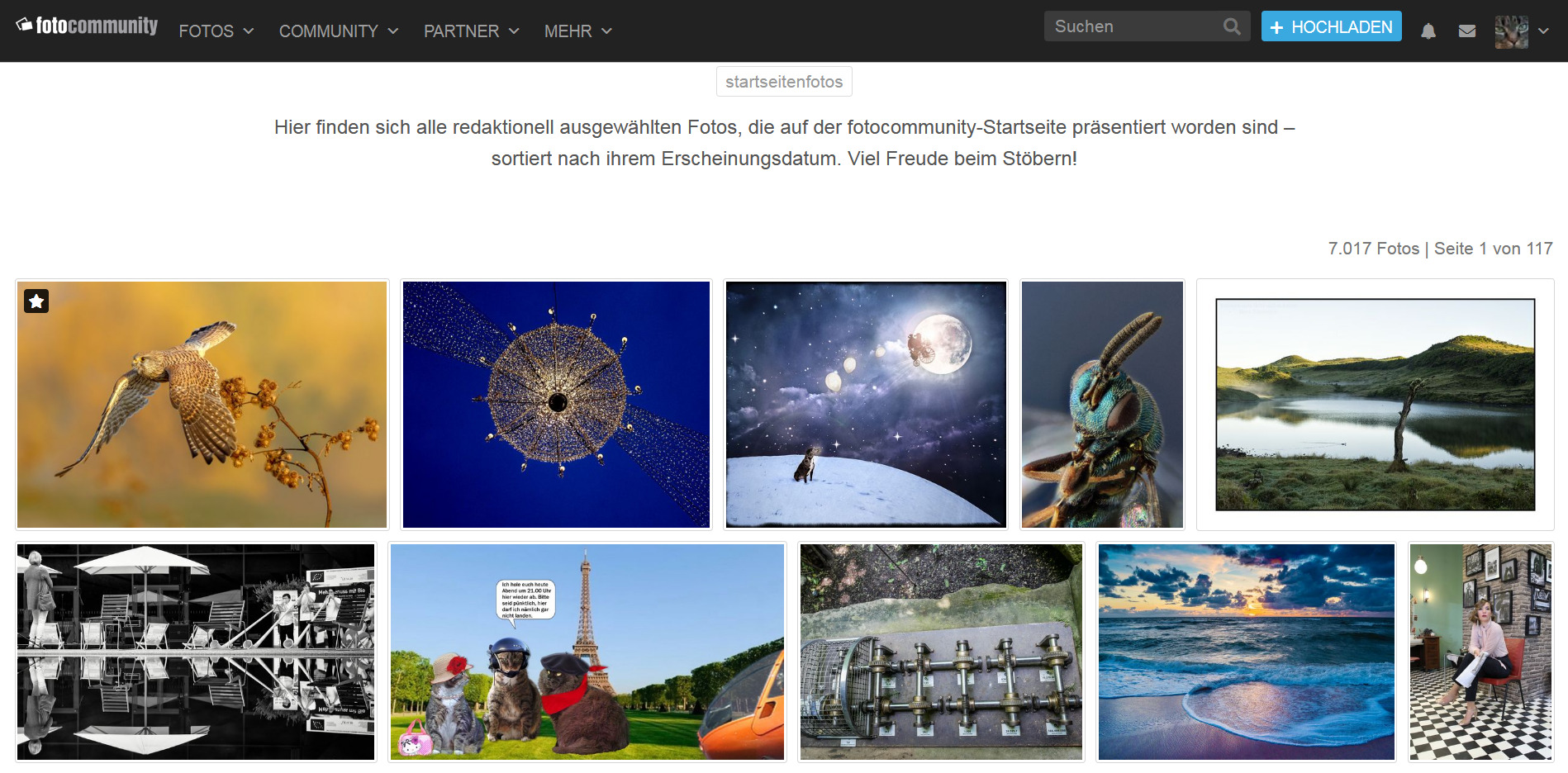
Task: Expand the account chevron next to avatar
Action: pos(1543,31)
